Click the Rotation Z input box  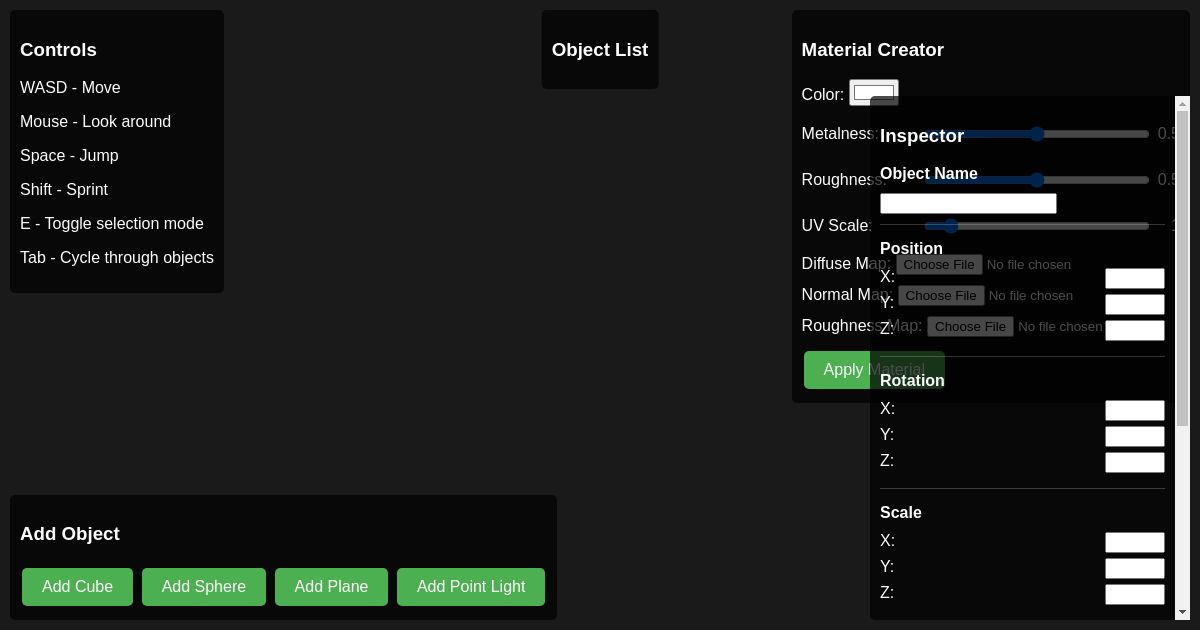pyautogui.click(x=1134, y=462)
